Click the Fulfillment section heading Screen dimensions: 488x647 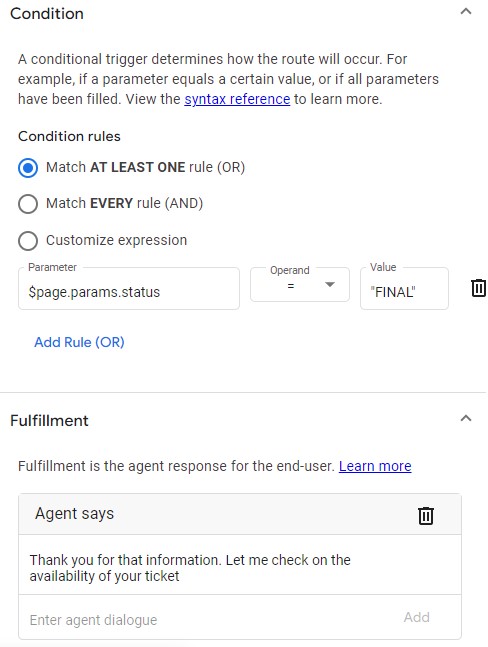point(49,420)
